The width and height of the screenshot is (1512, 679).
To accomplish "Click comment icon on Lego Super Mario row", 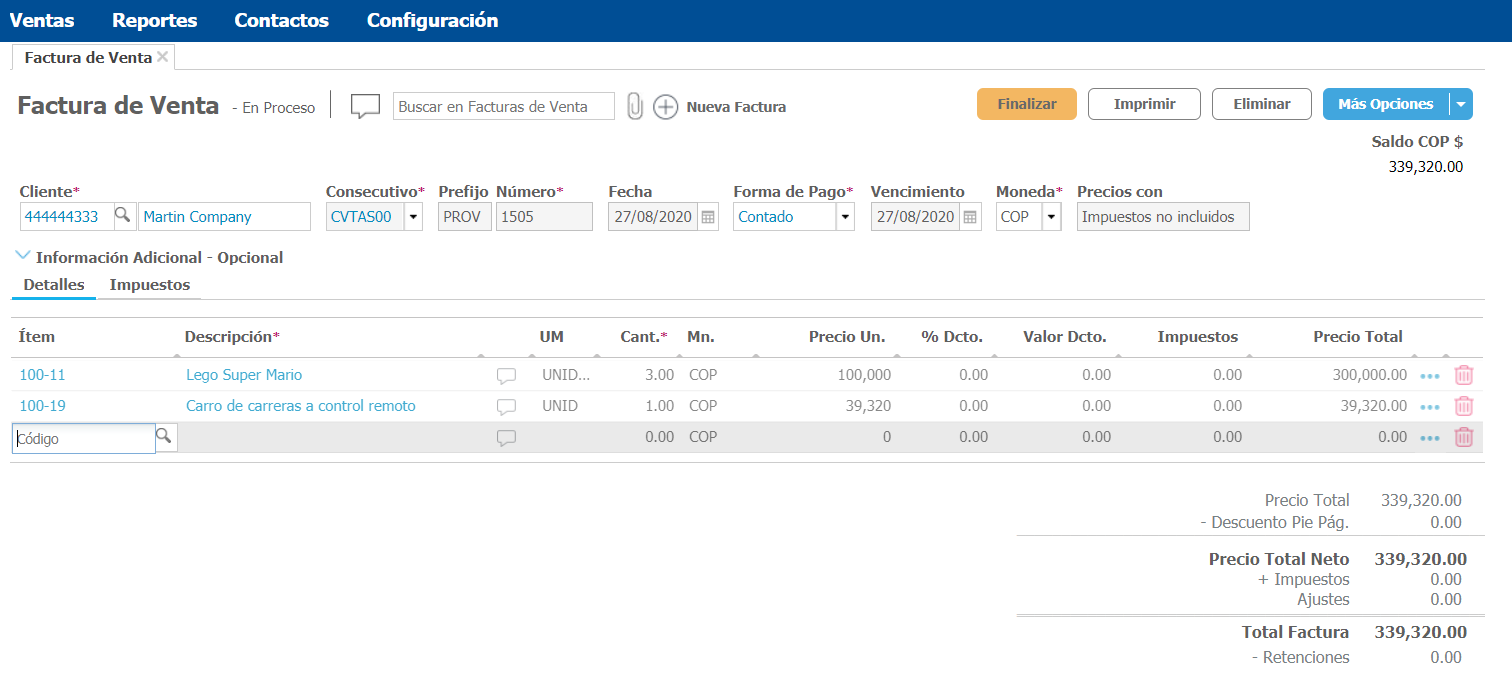I will pos(507,376).
